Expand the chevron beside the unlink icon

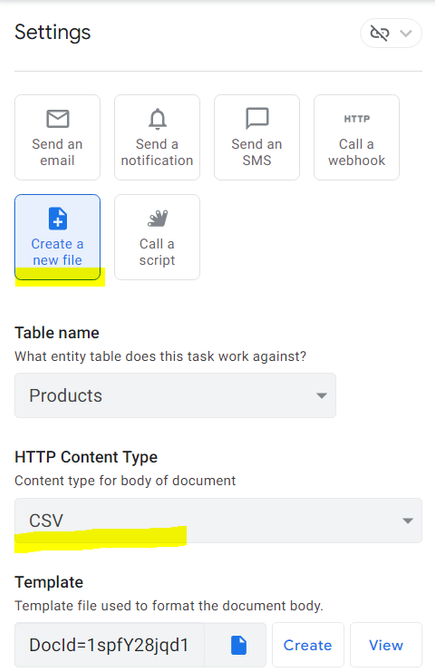tap(405, 33)
